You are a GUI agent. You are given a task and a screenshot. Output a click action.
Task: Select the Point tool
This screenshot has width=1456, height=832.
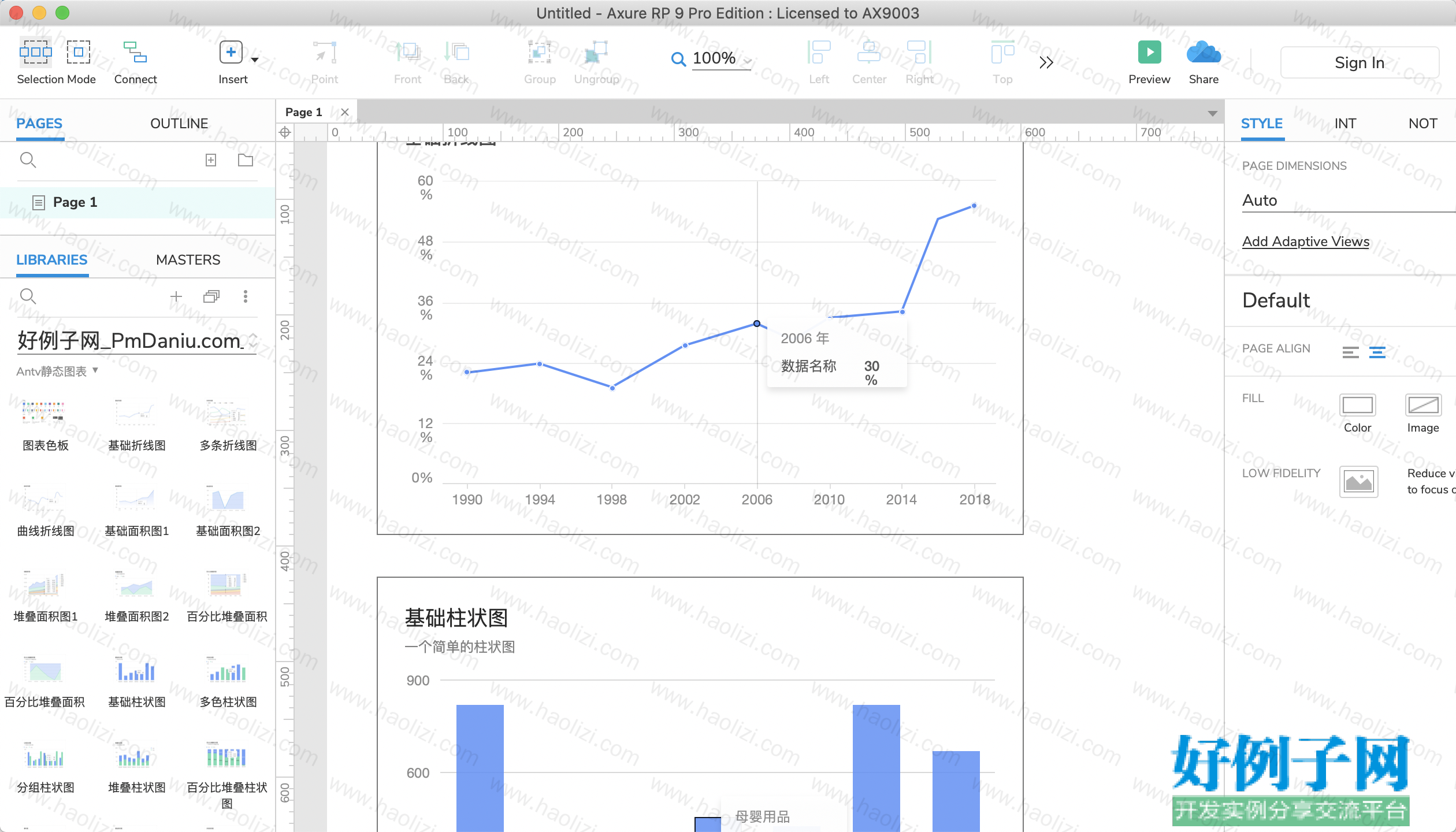click(325, 52)
